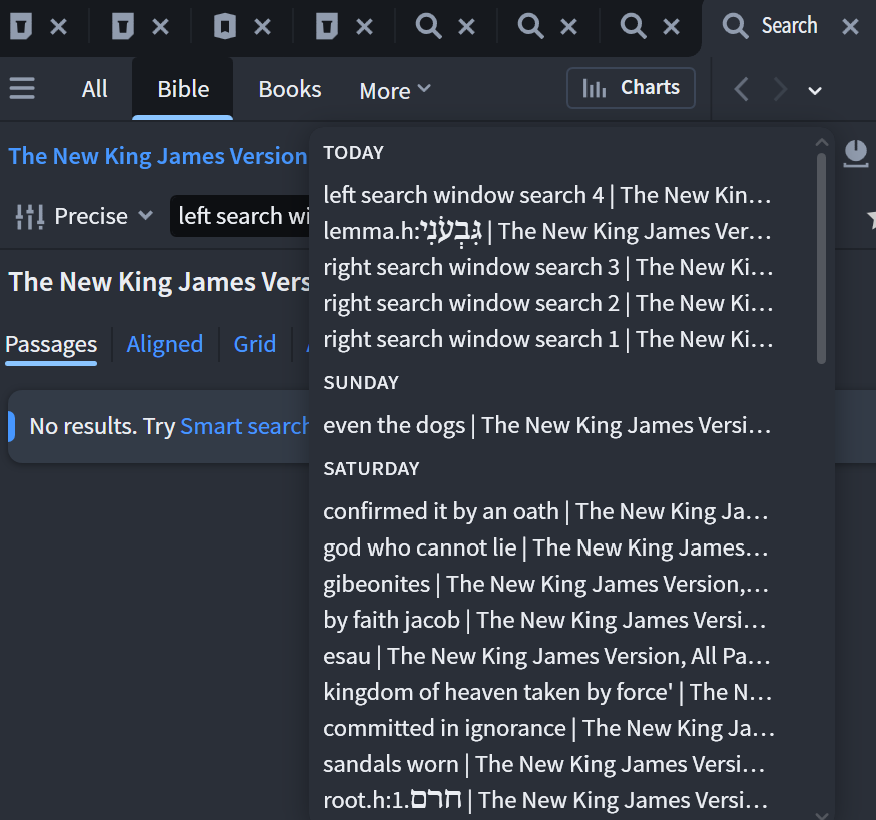
Task: Click the round dial icon near the resource title
Action: point(855,154)
